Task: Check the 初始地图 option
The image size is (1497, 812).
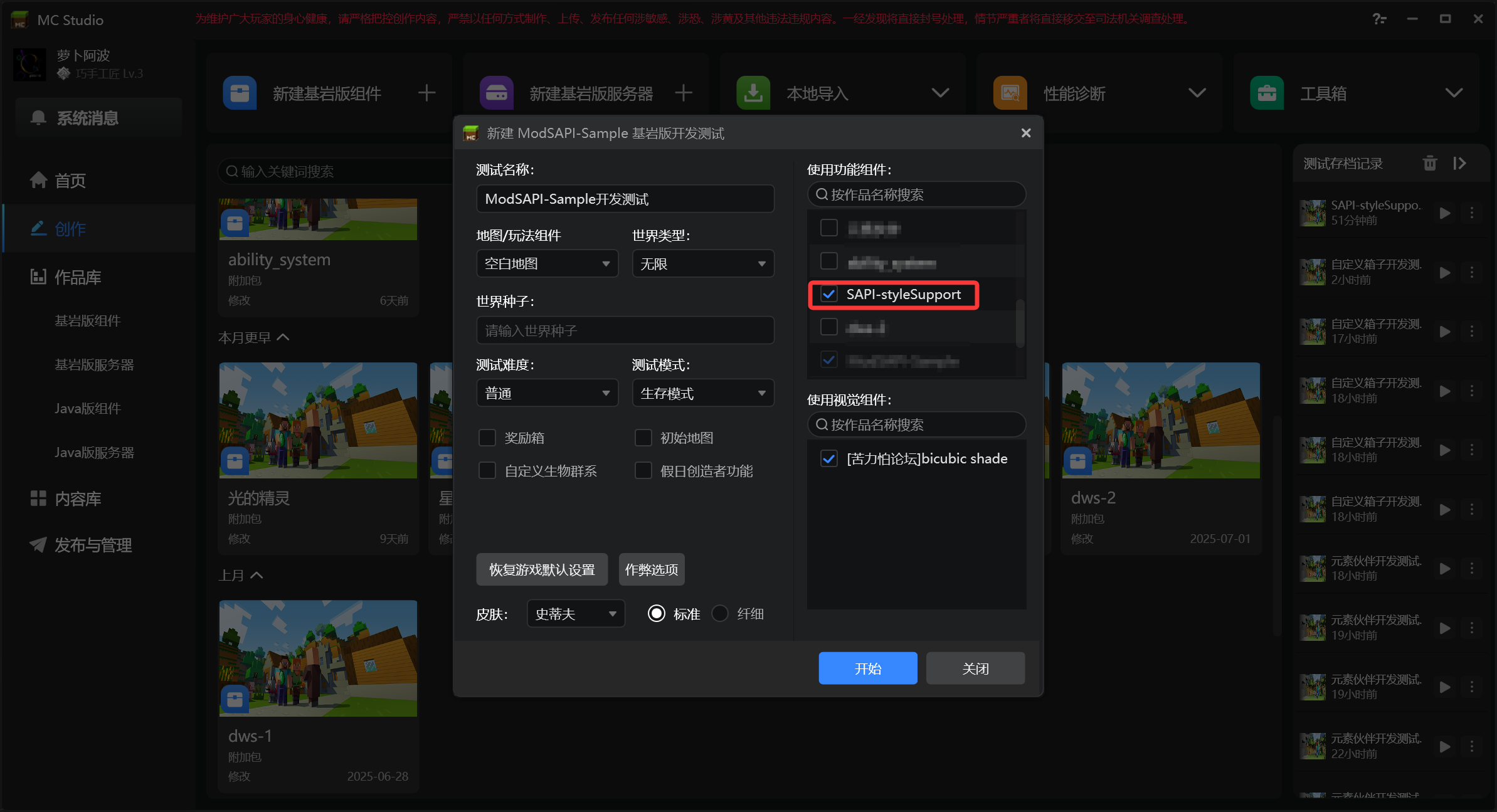Action: click(x=643, y=437)
